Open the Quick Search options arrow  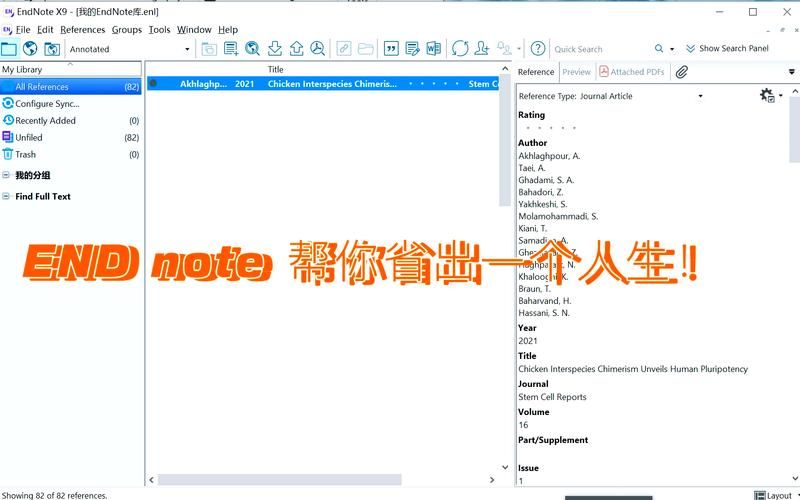click(x=672, y=49)
